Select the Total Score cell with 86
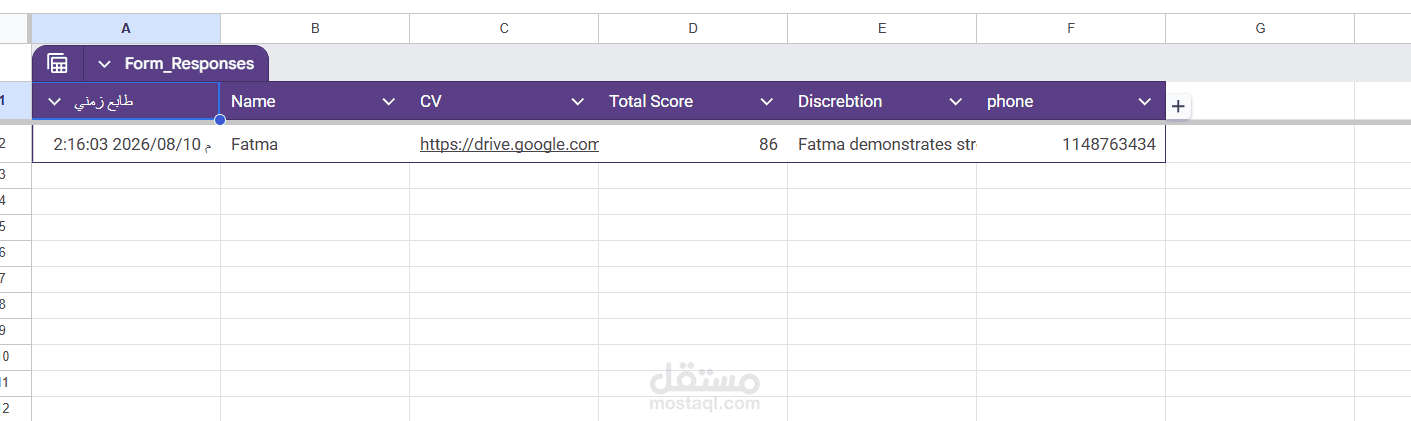 pyautogui.click(x=693, y=144)
